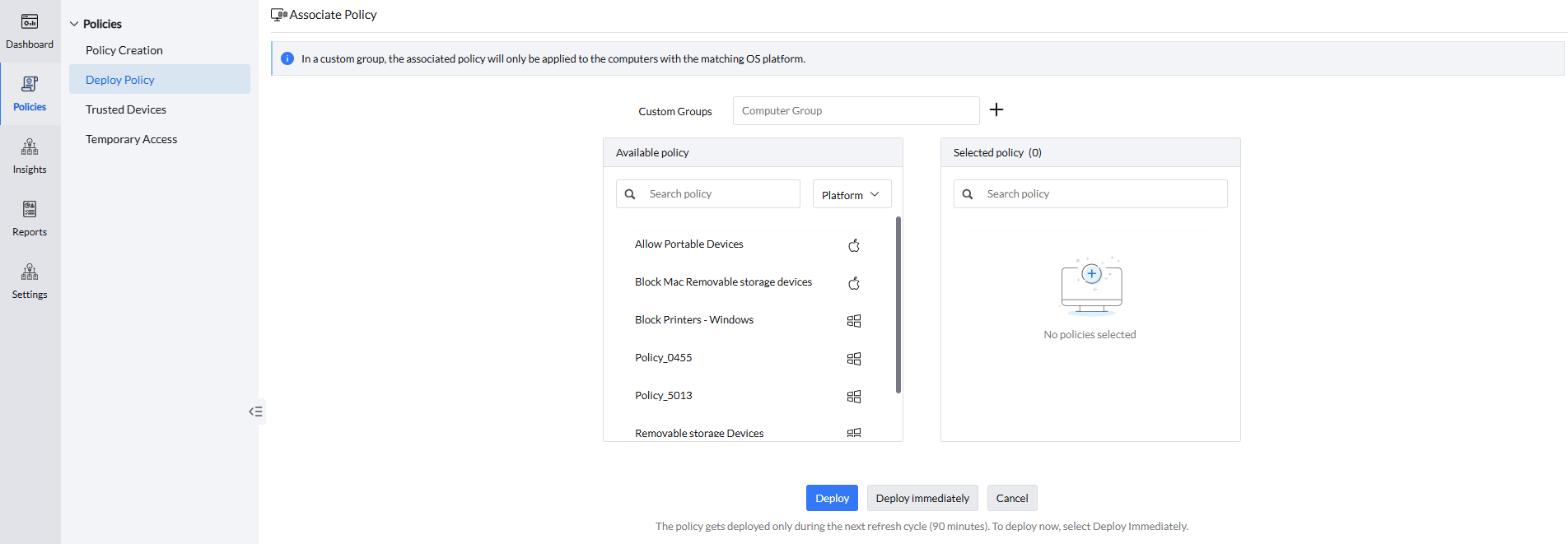This screenshot has width=1568, height=544.
Task: Click the Deploy immediately button
Action: (x=922, y=498)
